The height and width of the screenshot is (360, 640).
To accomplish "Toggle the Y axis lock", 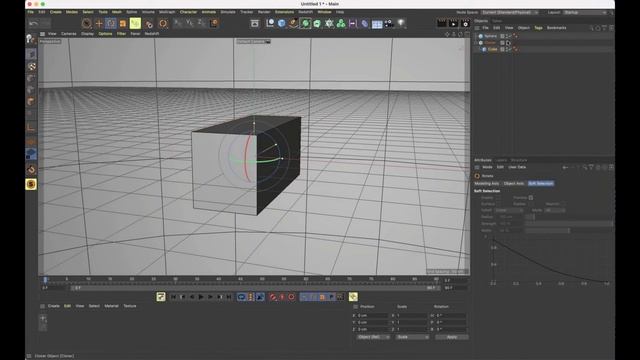I will pyautogui.click(x=190, y=23).
